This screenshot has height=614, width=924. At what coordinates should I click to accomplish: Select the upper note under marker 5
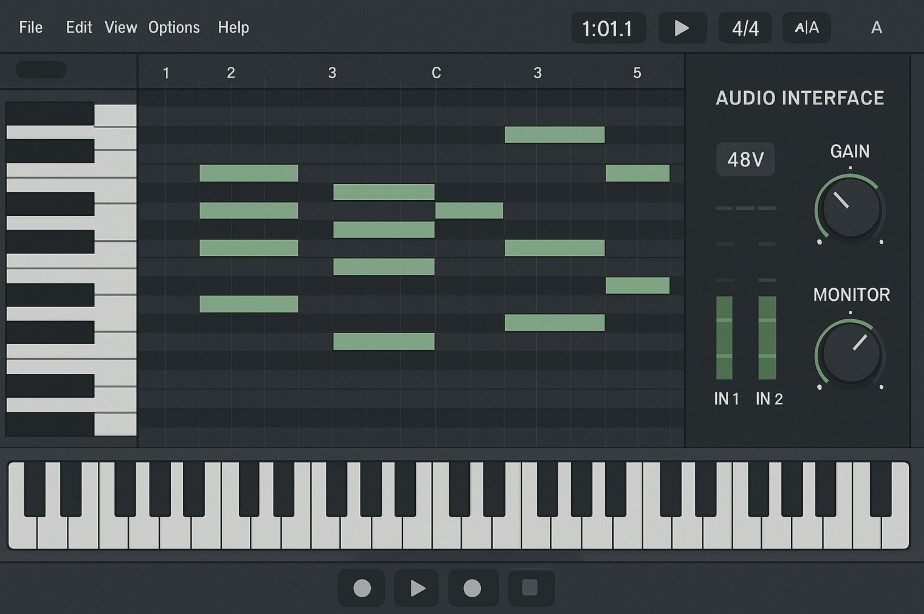point(638,173)
